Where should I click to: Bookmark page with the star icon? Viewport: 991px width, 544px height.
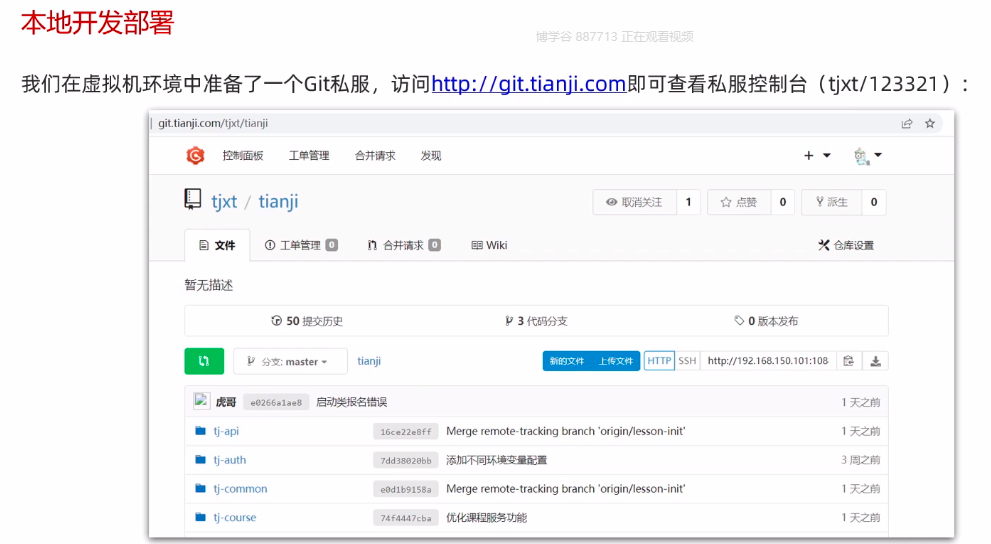click(930, 123)
